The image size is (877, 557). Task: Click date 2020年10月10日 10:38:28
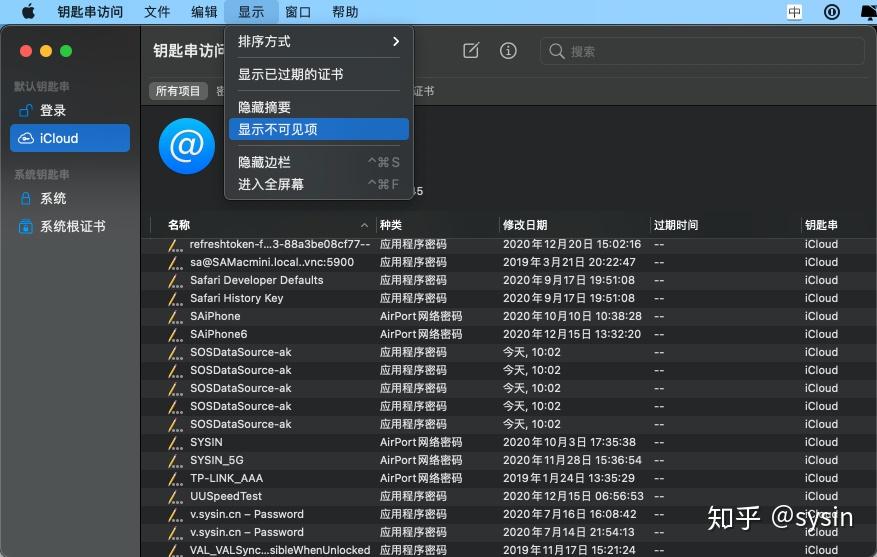(x=572, y=317)
